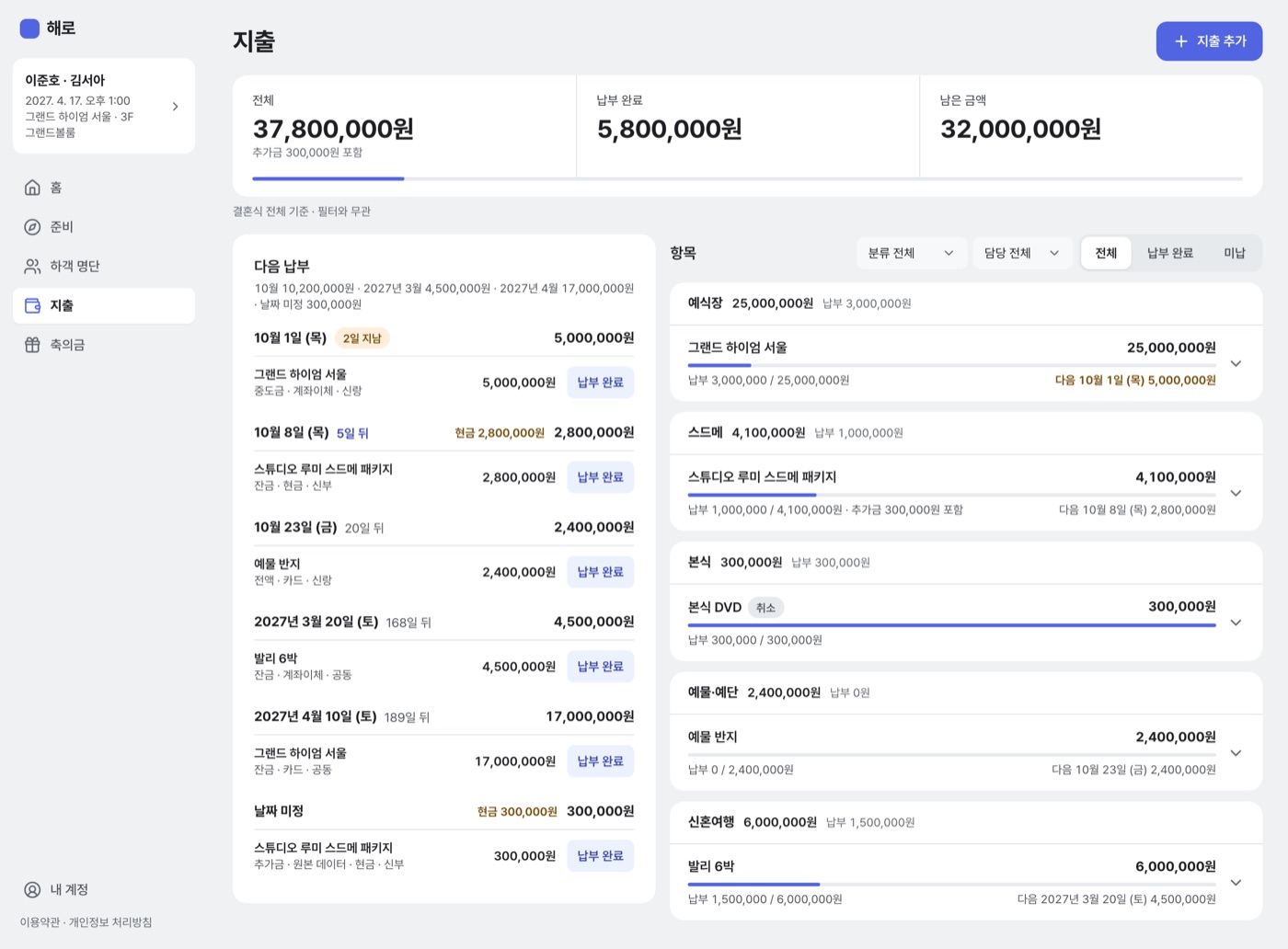Click plus icon in 지출 추가 button
1288x949 pixels.
point(1181,41)
